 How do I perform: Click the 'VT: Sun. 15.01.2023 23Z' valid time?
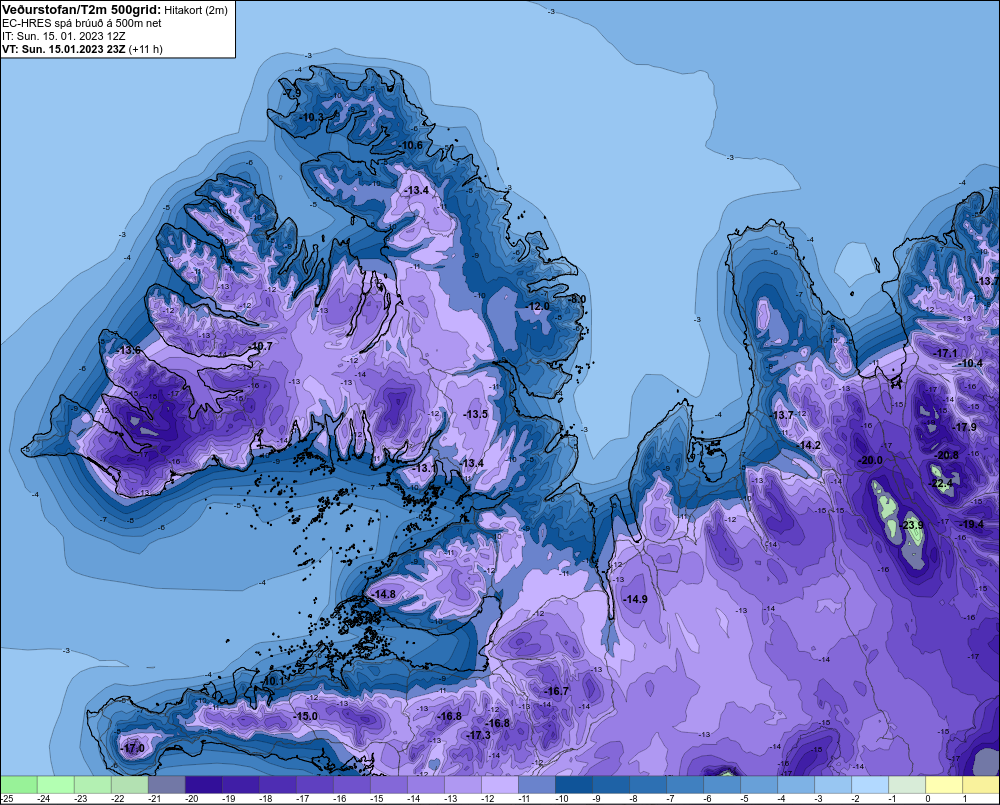(x=64, y=49)
